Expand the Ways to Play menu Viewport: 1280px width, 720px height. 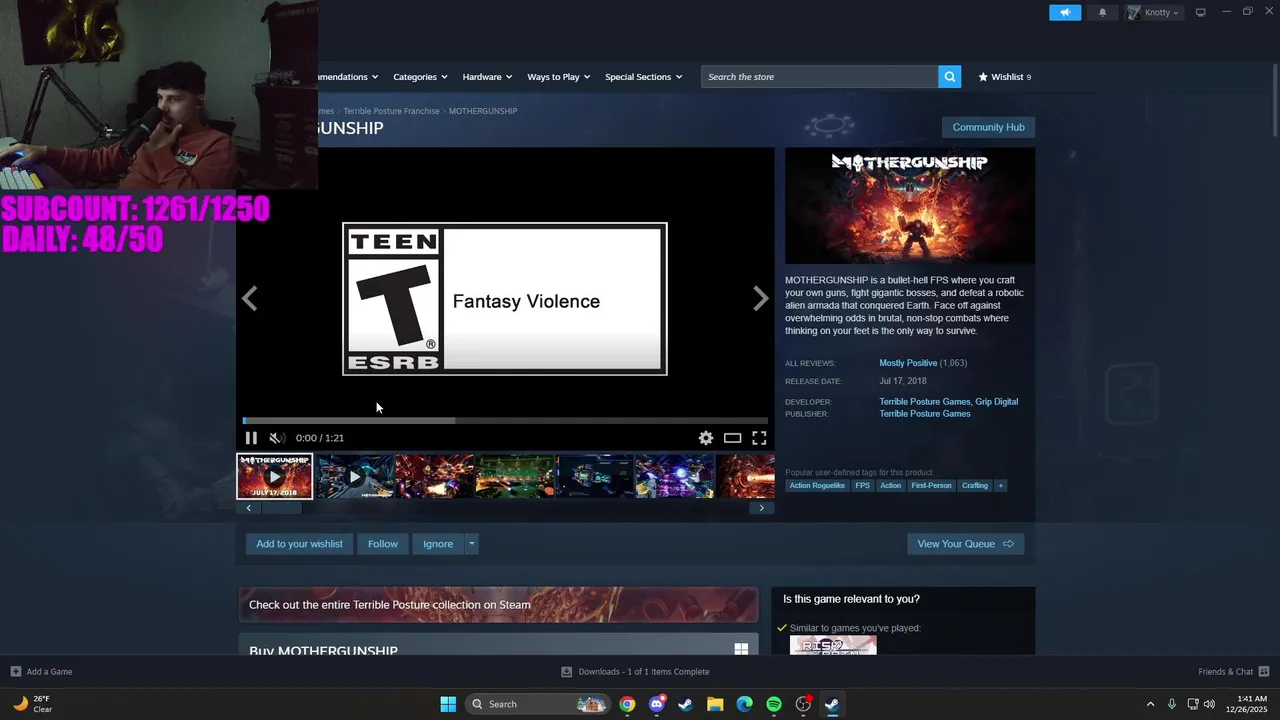(x=558, y=76)
